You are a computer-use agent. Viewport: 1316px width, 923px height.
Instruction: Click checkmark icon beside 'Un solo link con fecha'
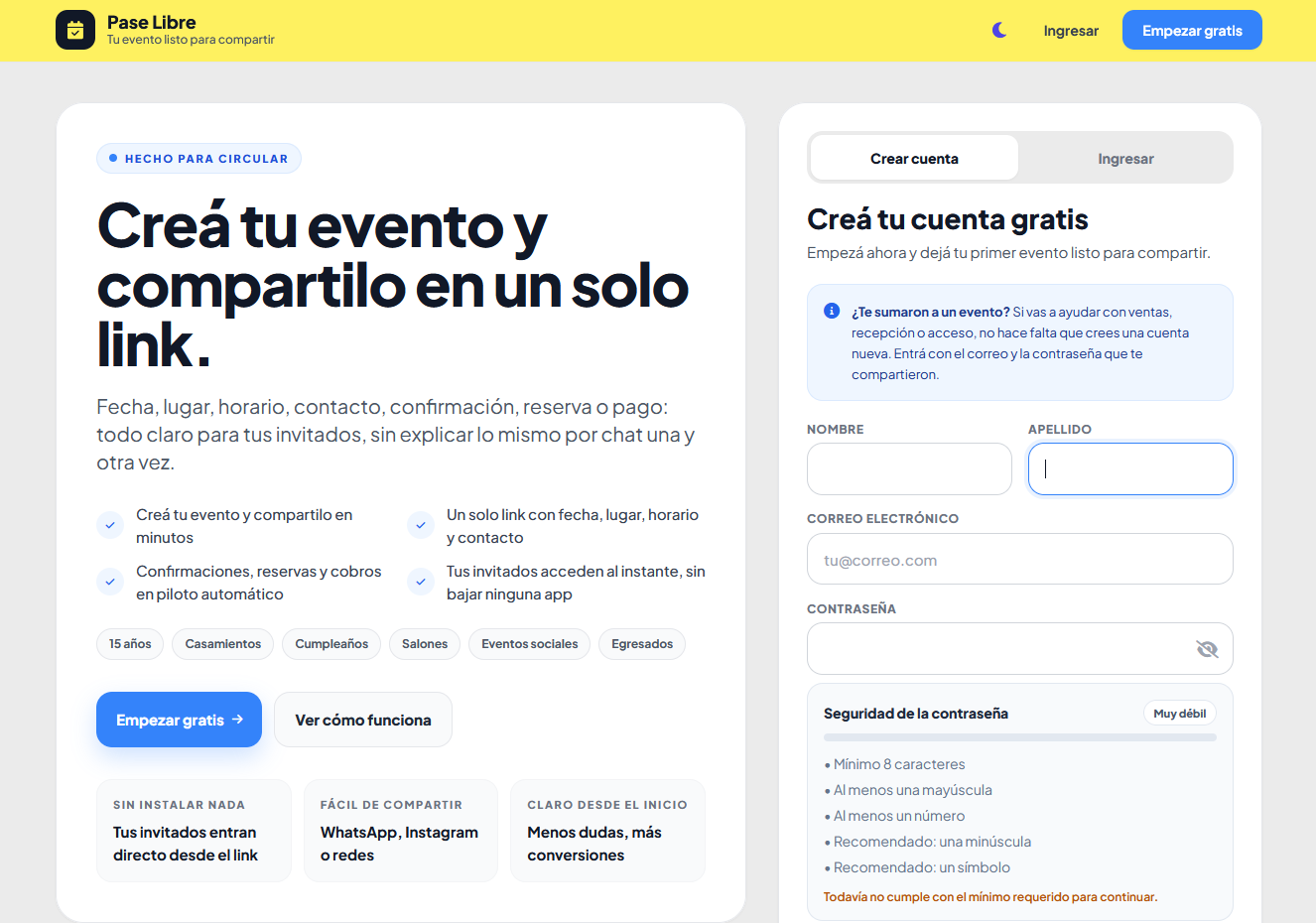(421, 525)
